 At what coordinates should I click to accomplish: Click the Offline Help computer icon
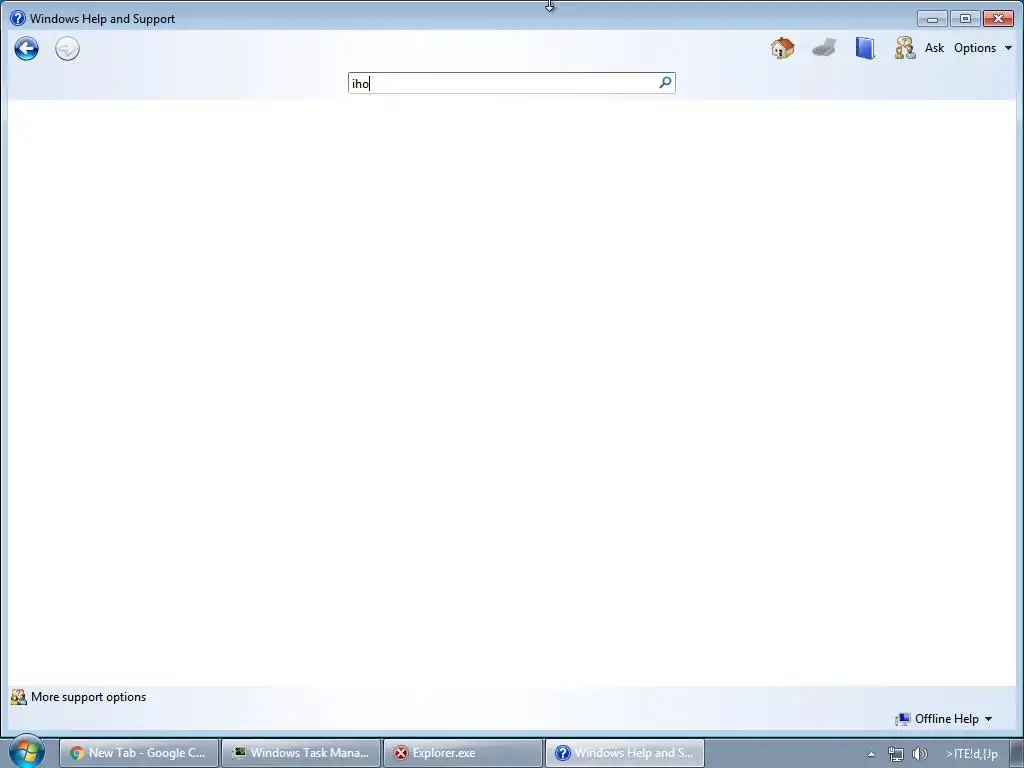903,719
